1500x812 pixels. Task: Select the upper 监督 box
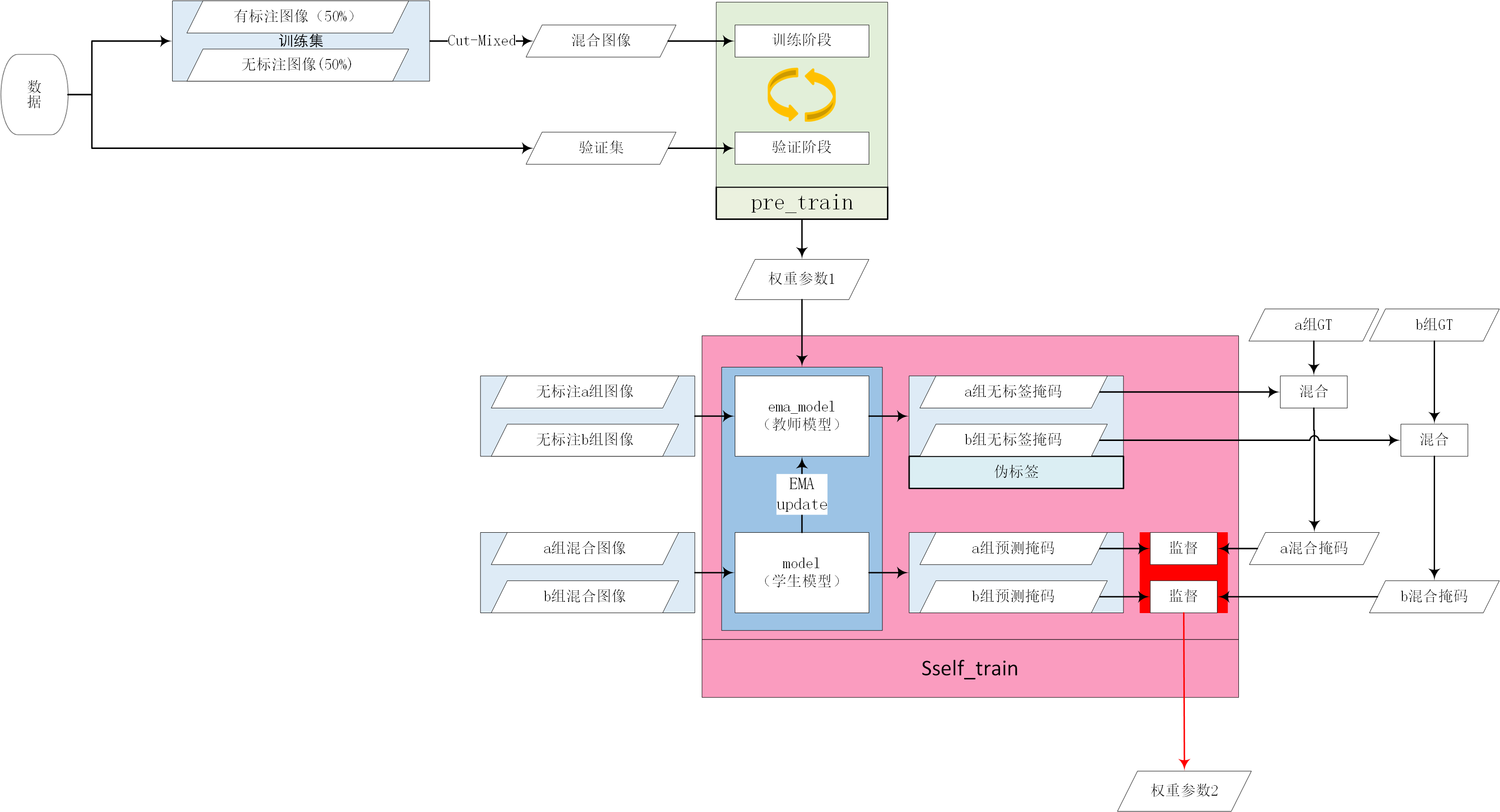1183,548
